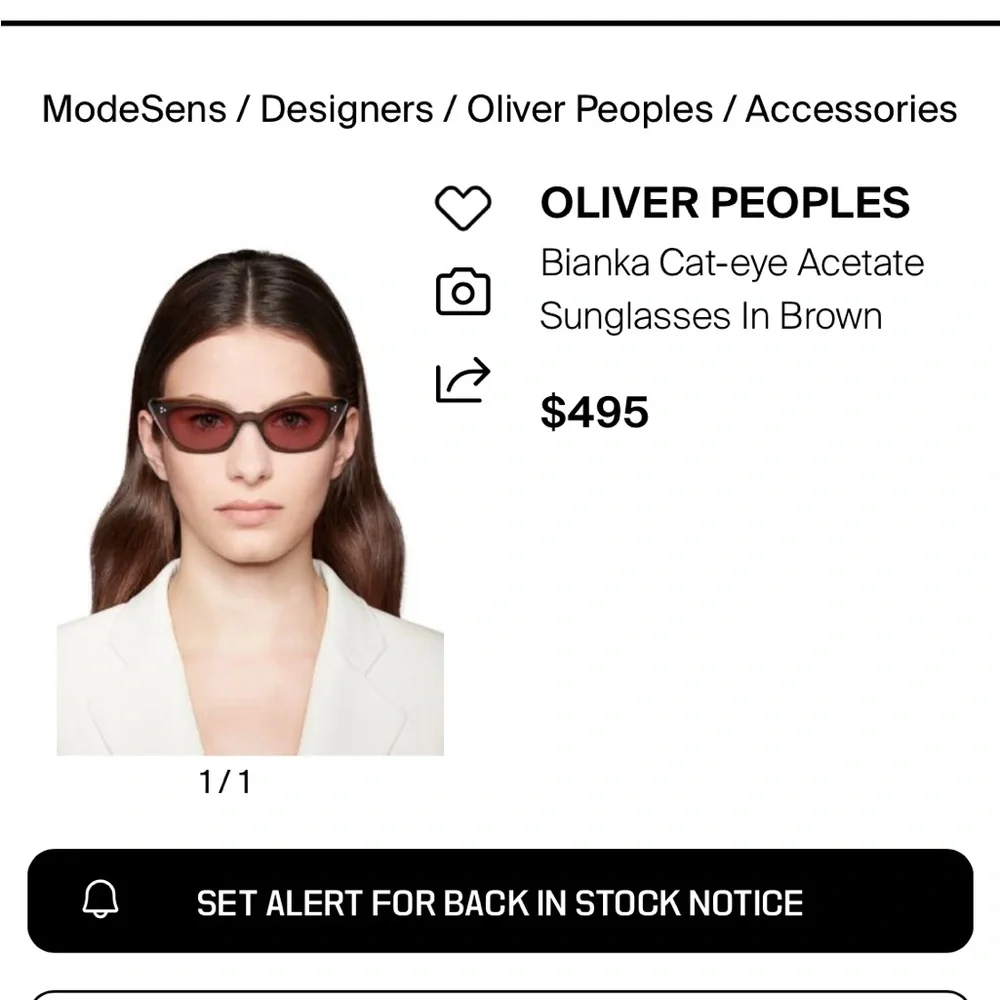Tap the heart outline to favorite the sunglasses
The image size is (1000, 1000).
click(463, 204)
